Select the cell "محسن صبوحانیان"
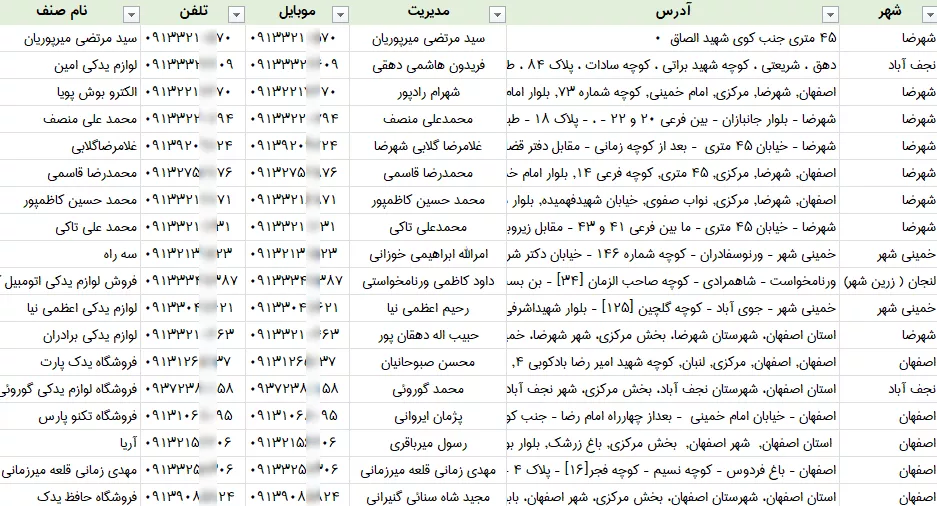Viewport: 937px width, 506px height. pyautogui.click(x=428, y=362)
